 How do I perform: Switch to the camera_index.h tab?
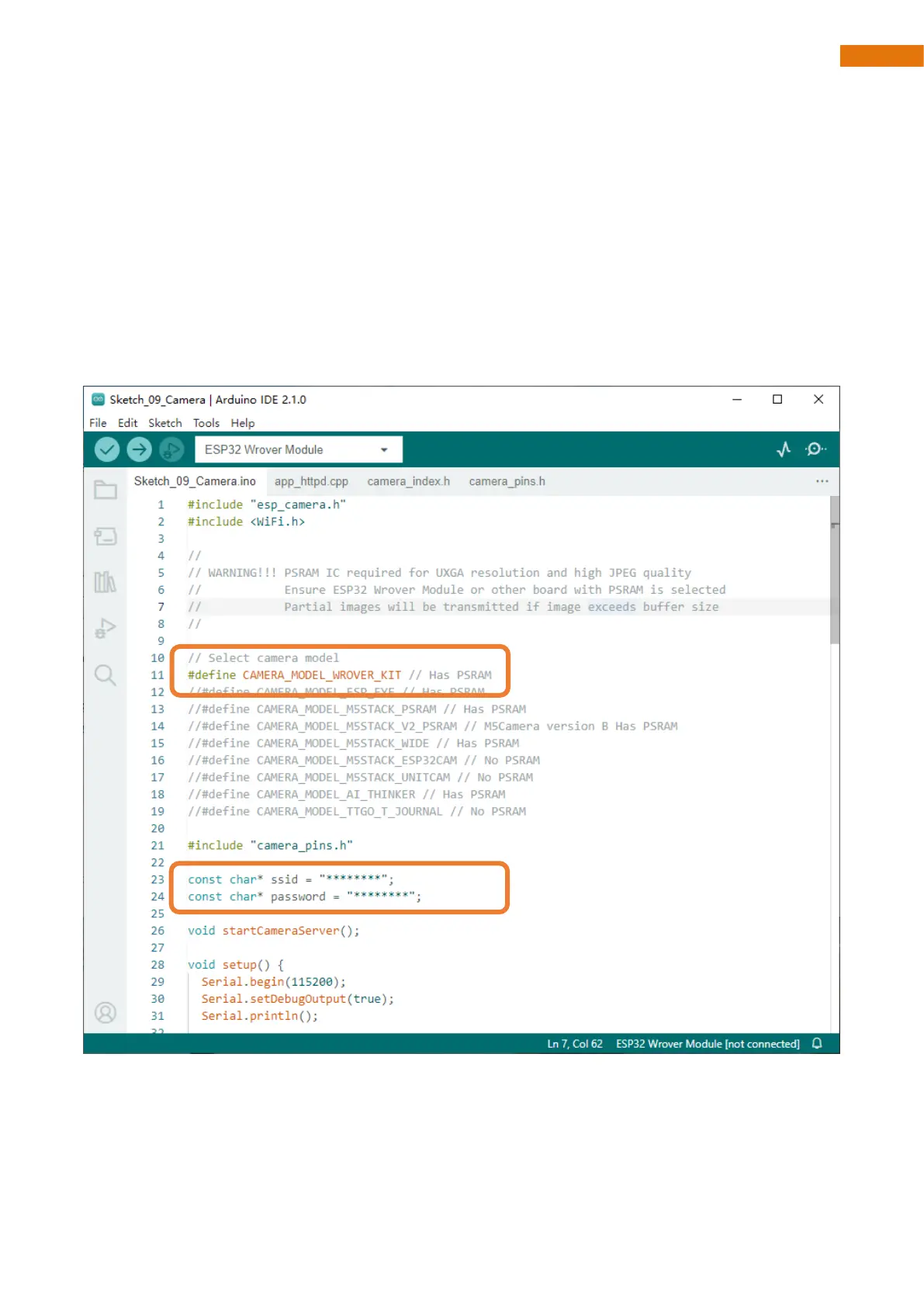click(x=409, y=481)
